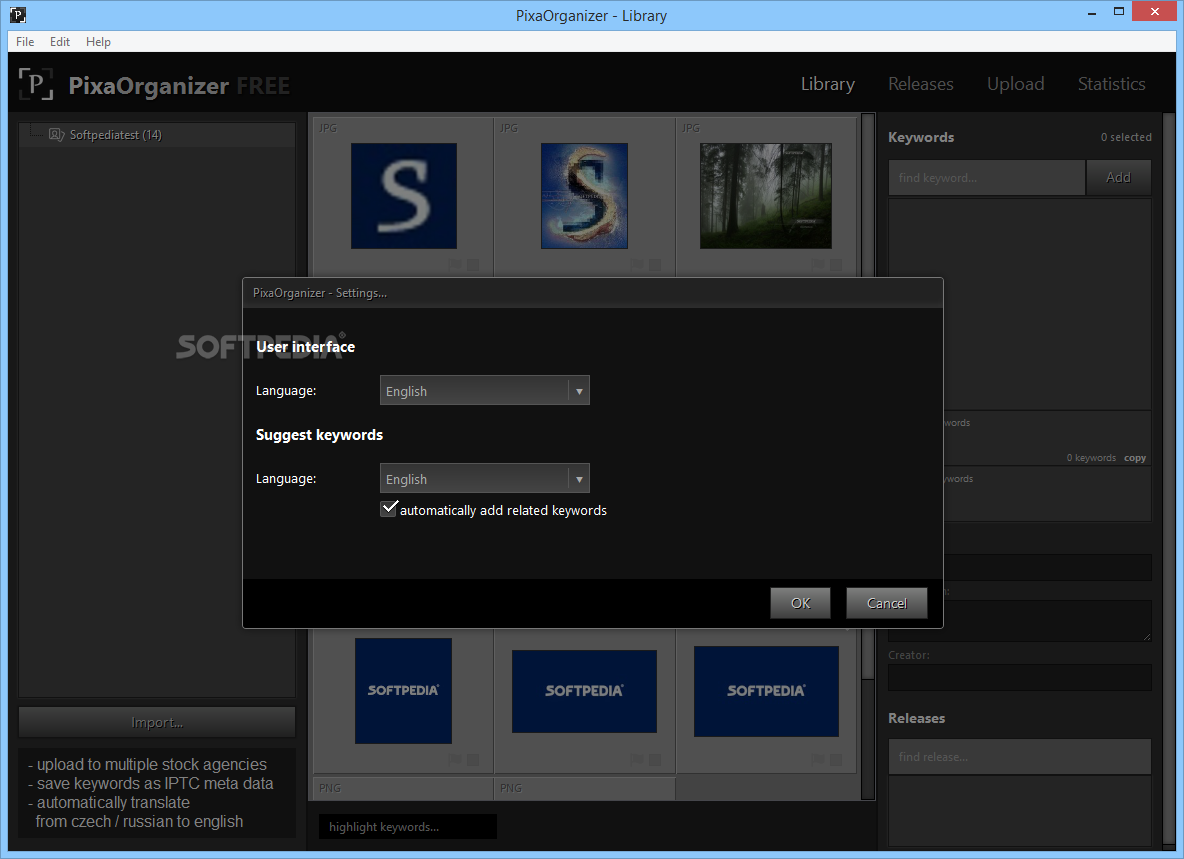
Task: Click the Suggest keywords section heading
Action: tap(319, 435)
